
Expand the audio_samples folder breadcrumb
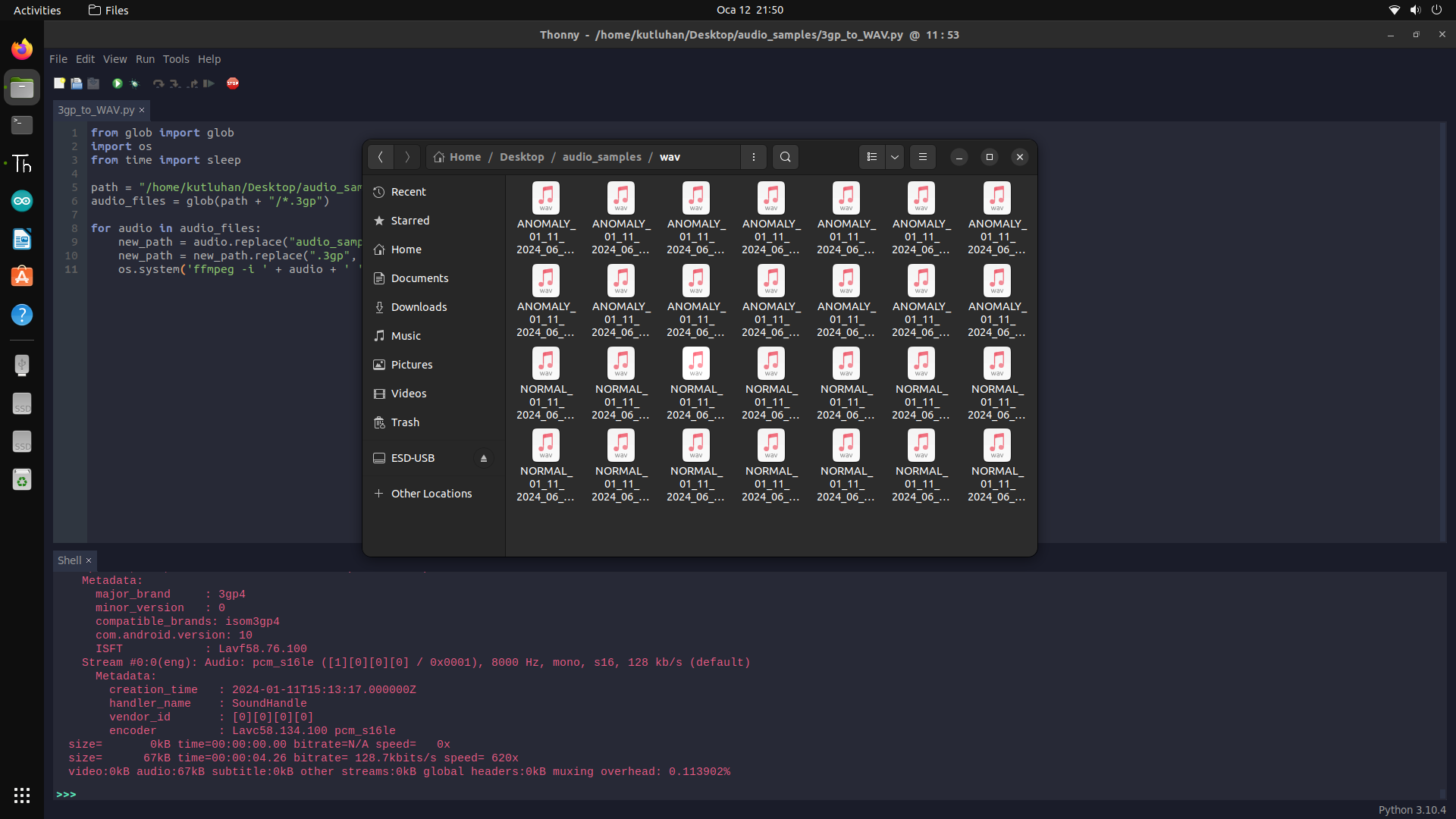601,156
